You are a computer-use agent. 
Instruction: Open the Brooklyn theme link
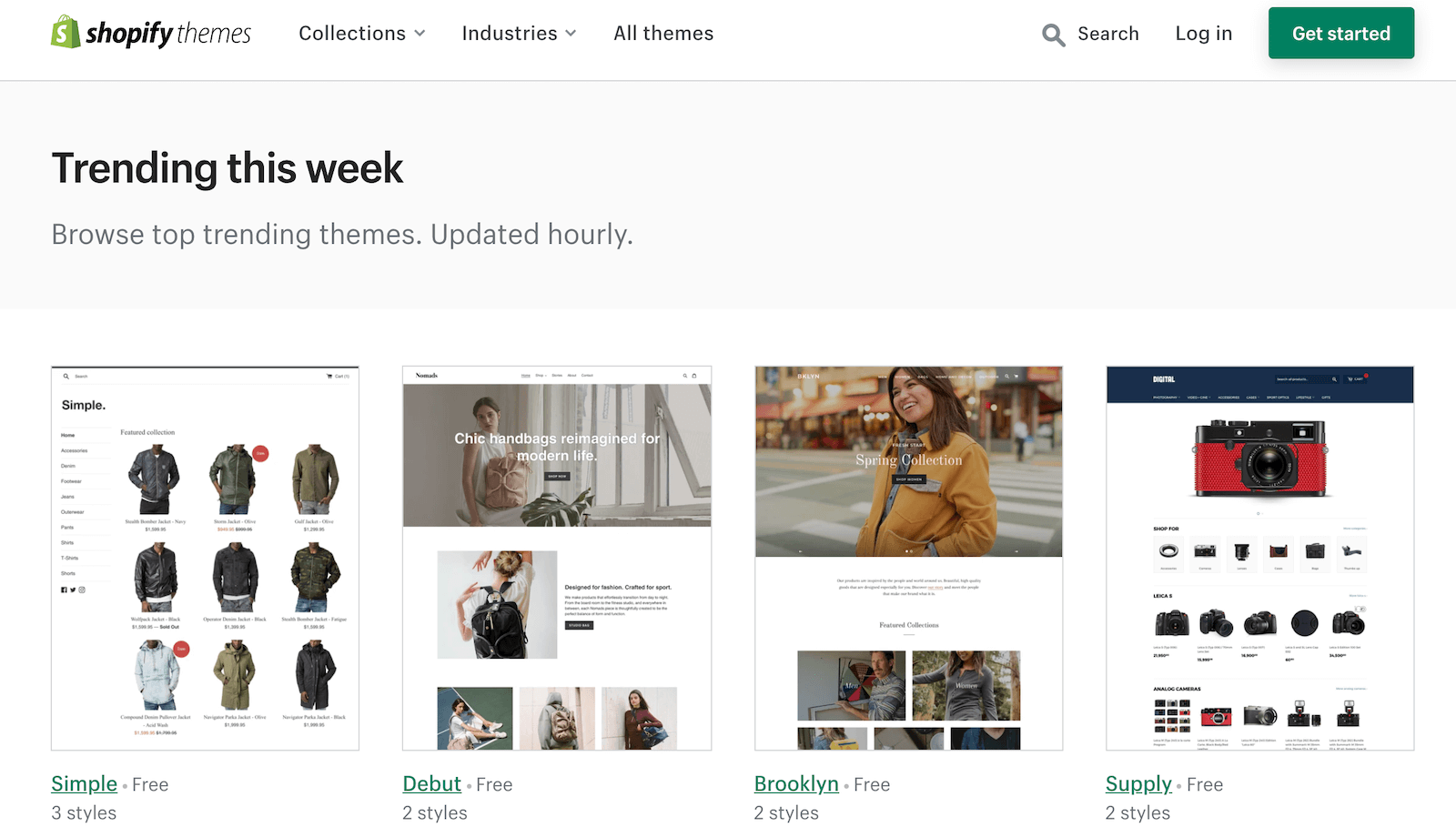click(796, 783)
